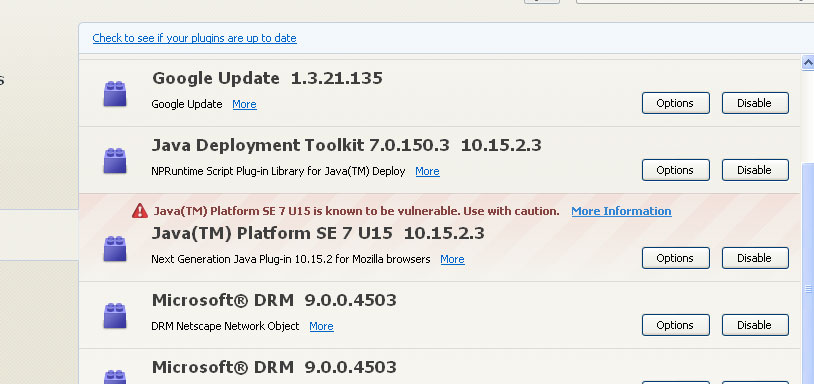The height and width of the screenshot is (384, 814).
Task: Disable the Google Update plugin
Action: click(x=755, y=103)
